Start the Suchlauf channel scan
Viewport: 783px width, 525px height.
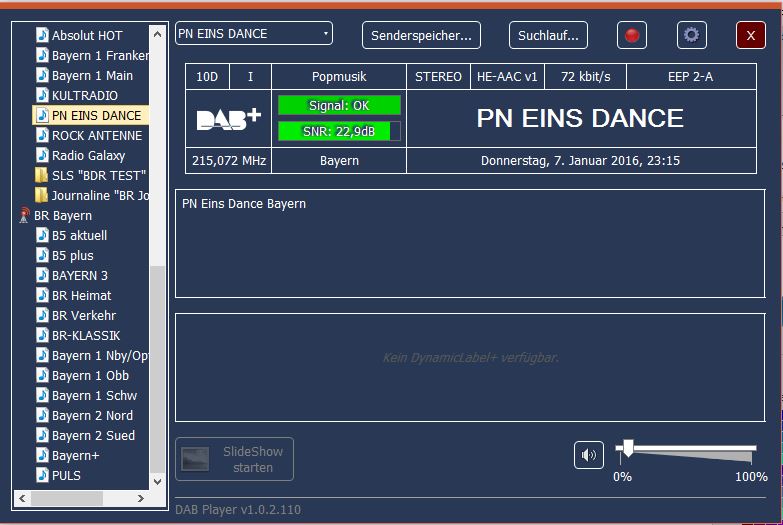coord(548,36)
